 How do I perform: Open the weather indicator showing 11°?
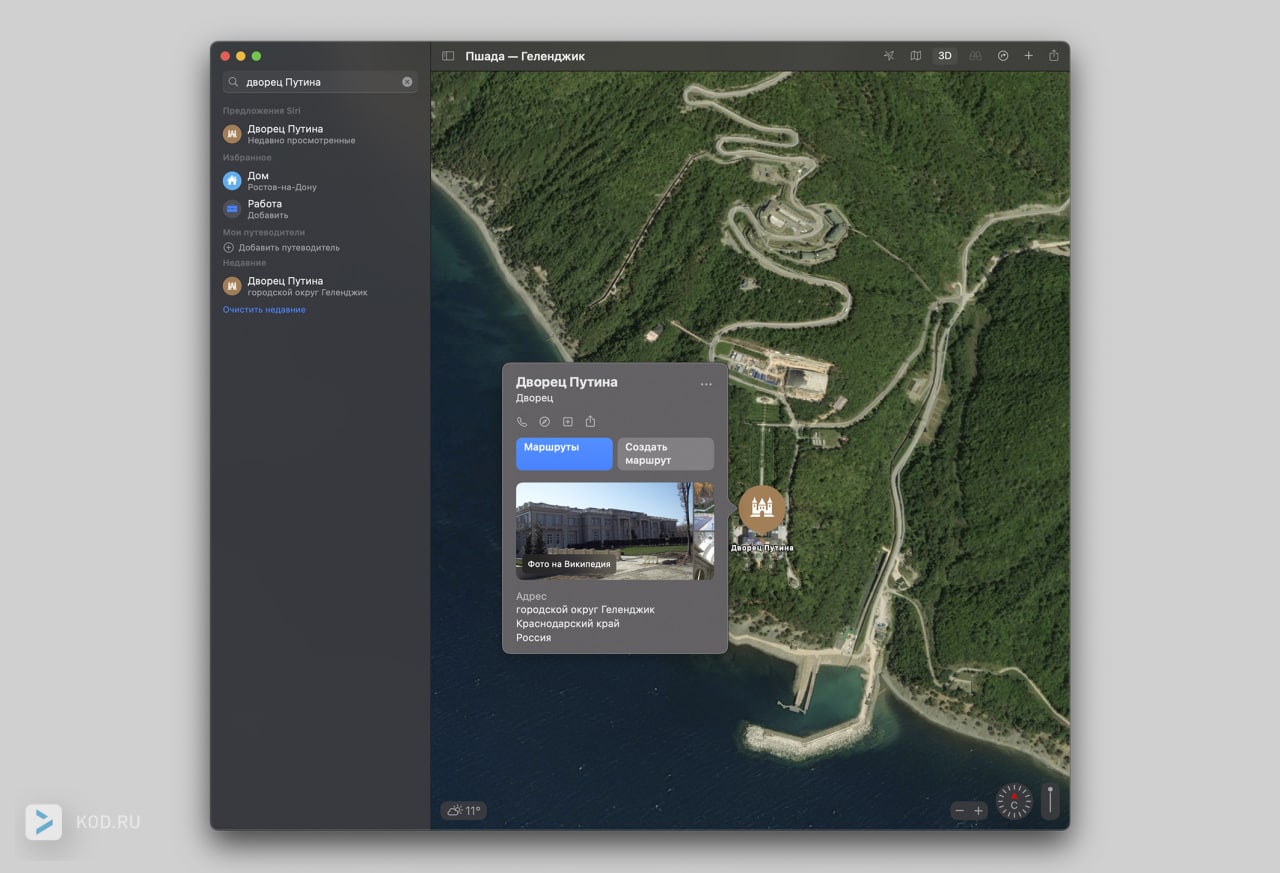click(464, 811)
